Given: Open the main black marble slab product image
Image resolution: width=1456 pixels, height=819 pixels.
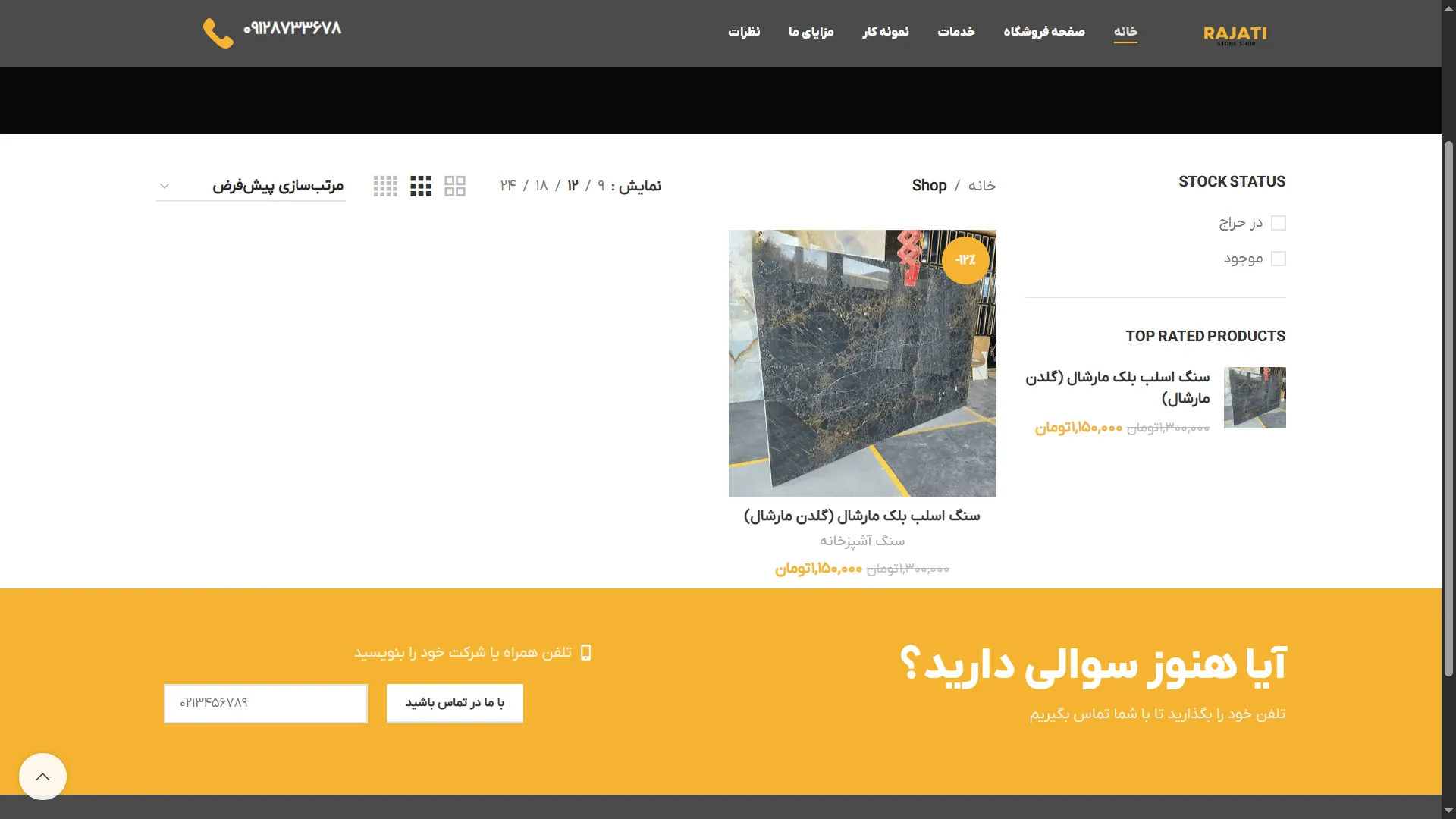Looking at the screenshot, I should (862, 363).
